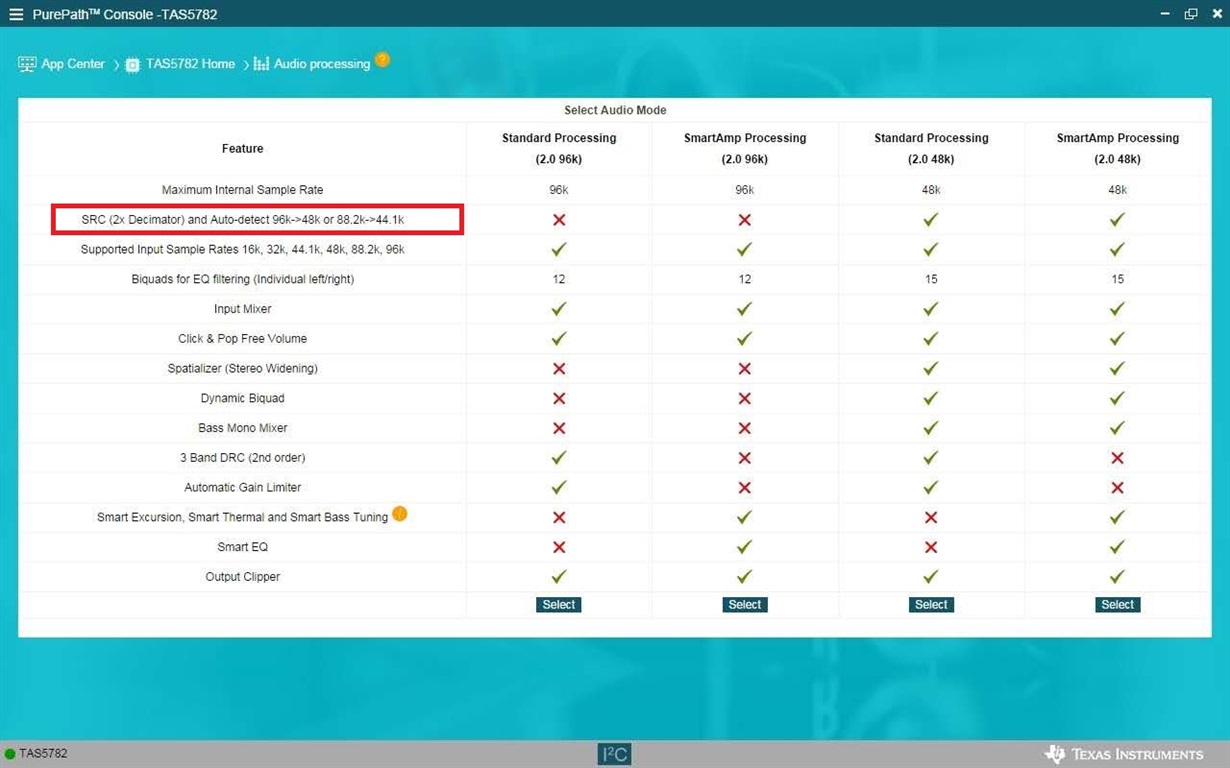Viewport: 1230px width, 768px height.
Task: Click the I2C status icon
Action: 614,754
